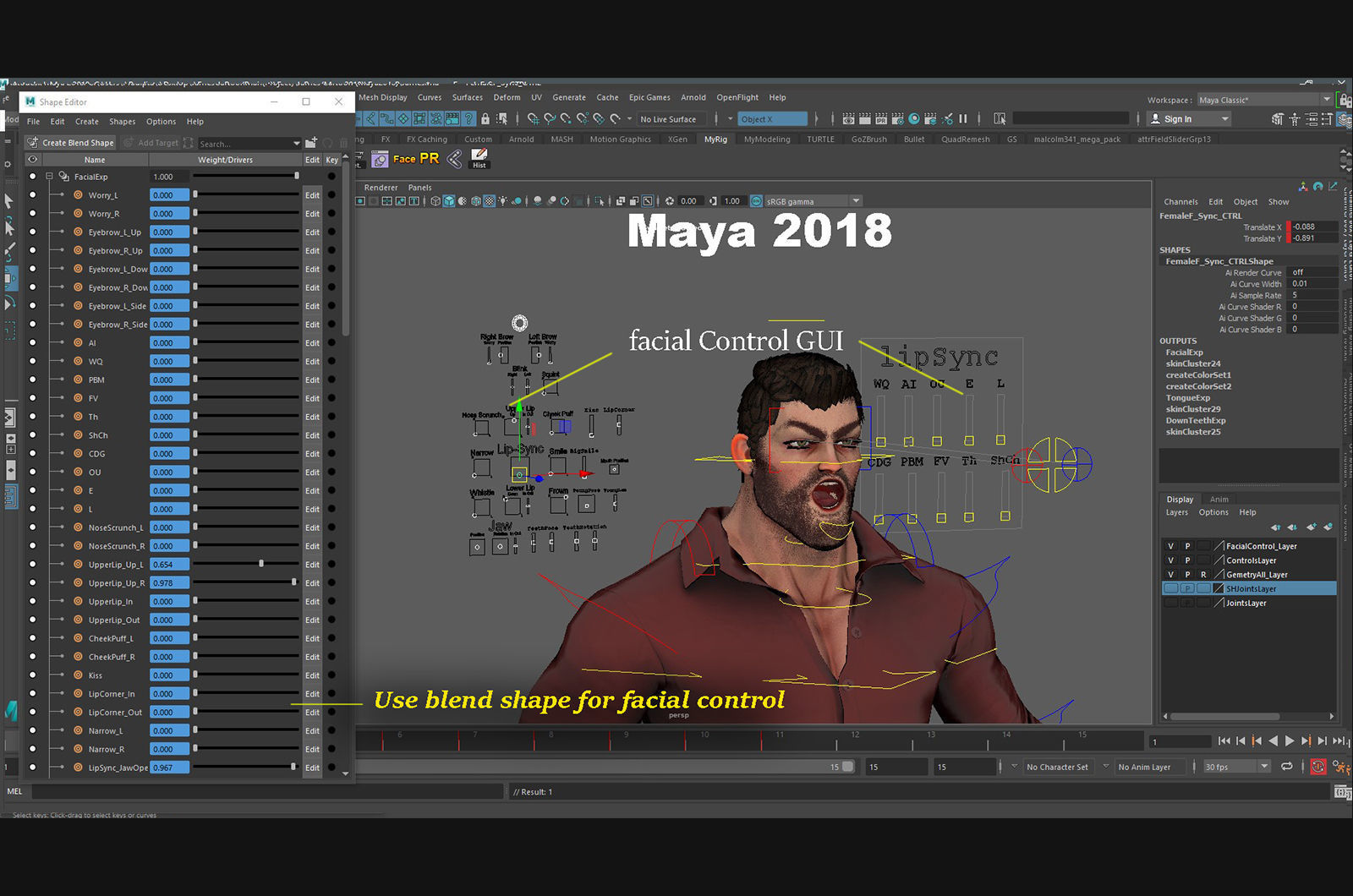Toggle visibility box of JointsLayer
1353x896 pixels.
coord(1170,603)
